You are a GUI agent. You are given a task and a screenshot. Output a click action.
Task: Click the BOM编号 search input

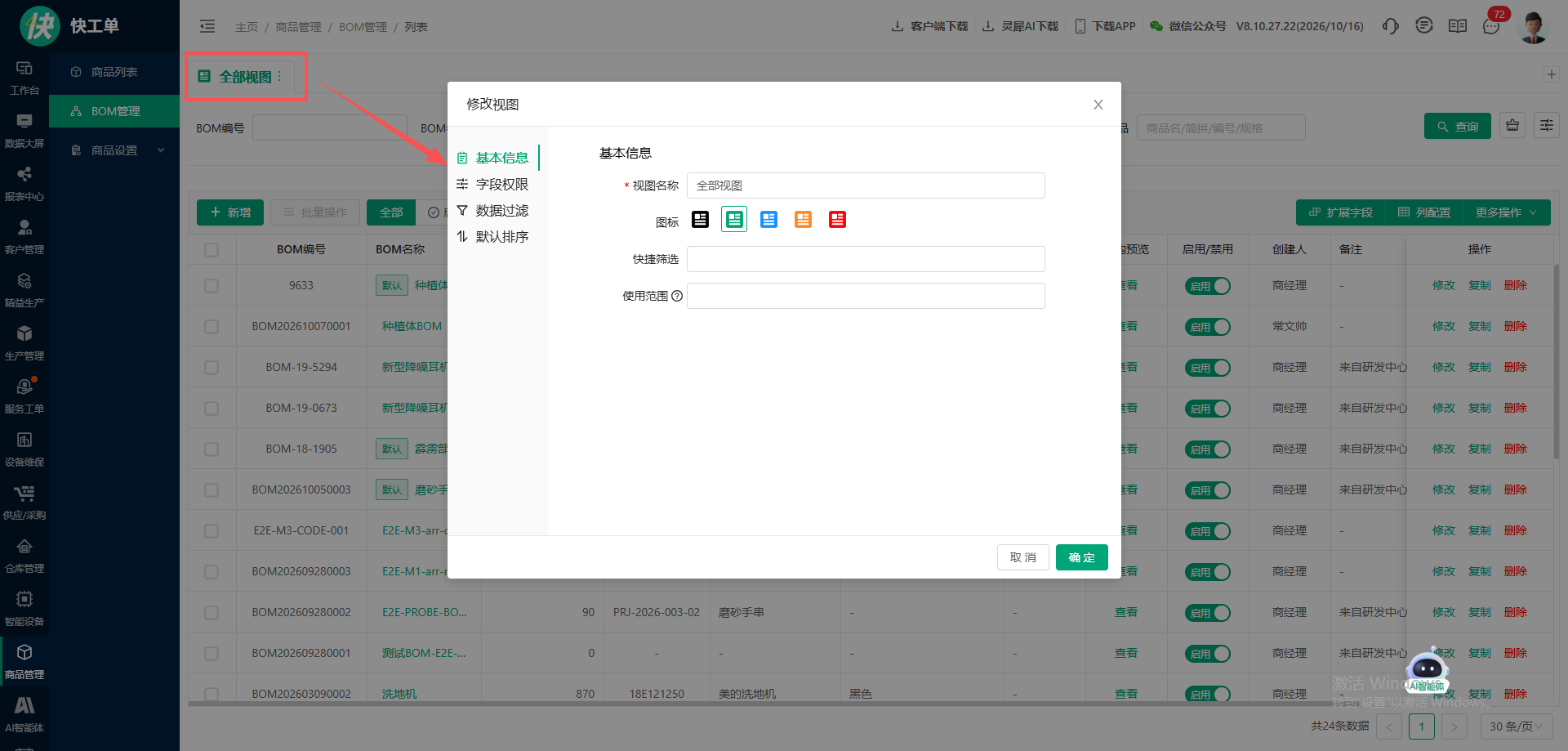tap(330, 127)
